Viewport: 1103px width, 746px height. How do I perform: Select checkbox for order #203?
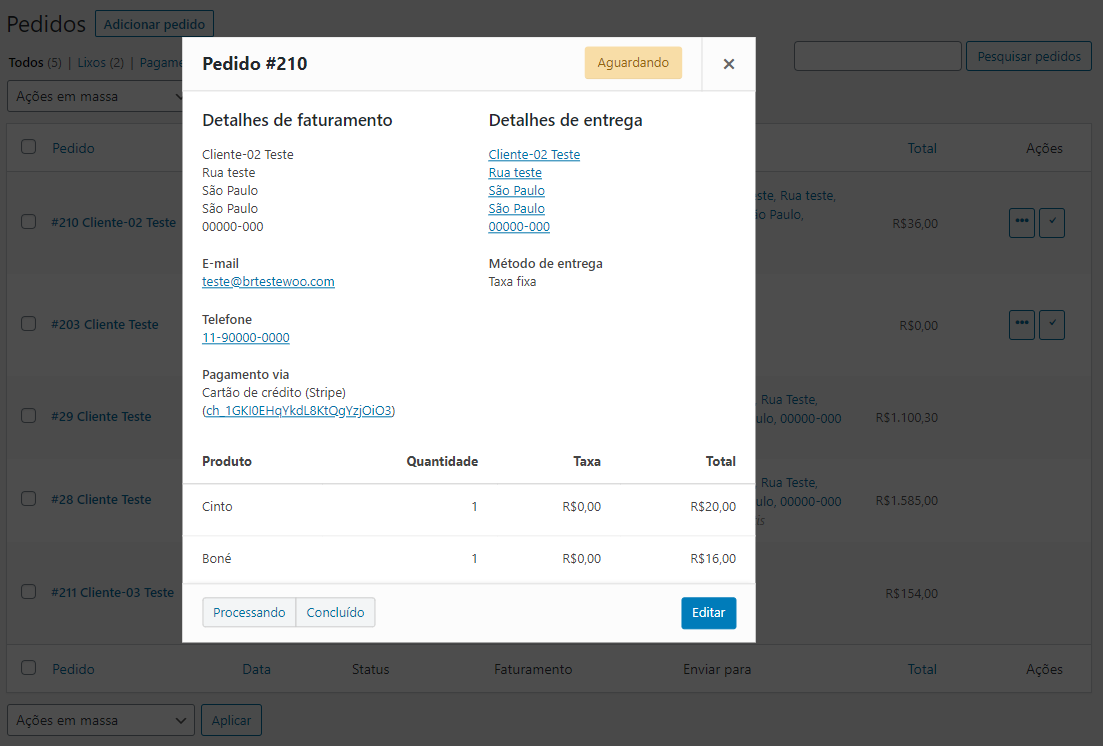(29, 324)
